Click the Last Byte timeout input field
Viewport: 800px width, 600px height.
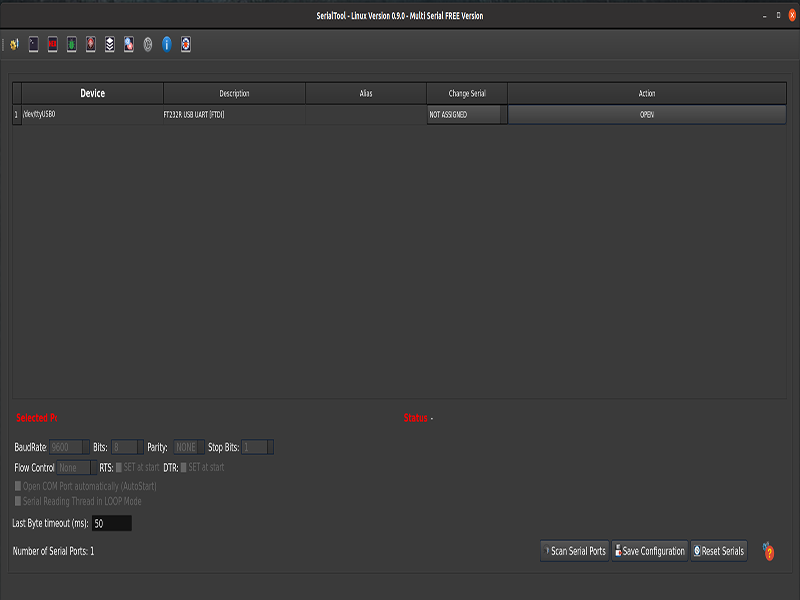click(x=113, y=521)
